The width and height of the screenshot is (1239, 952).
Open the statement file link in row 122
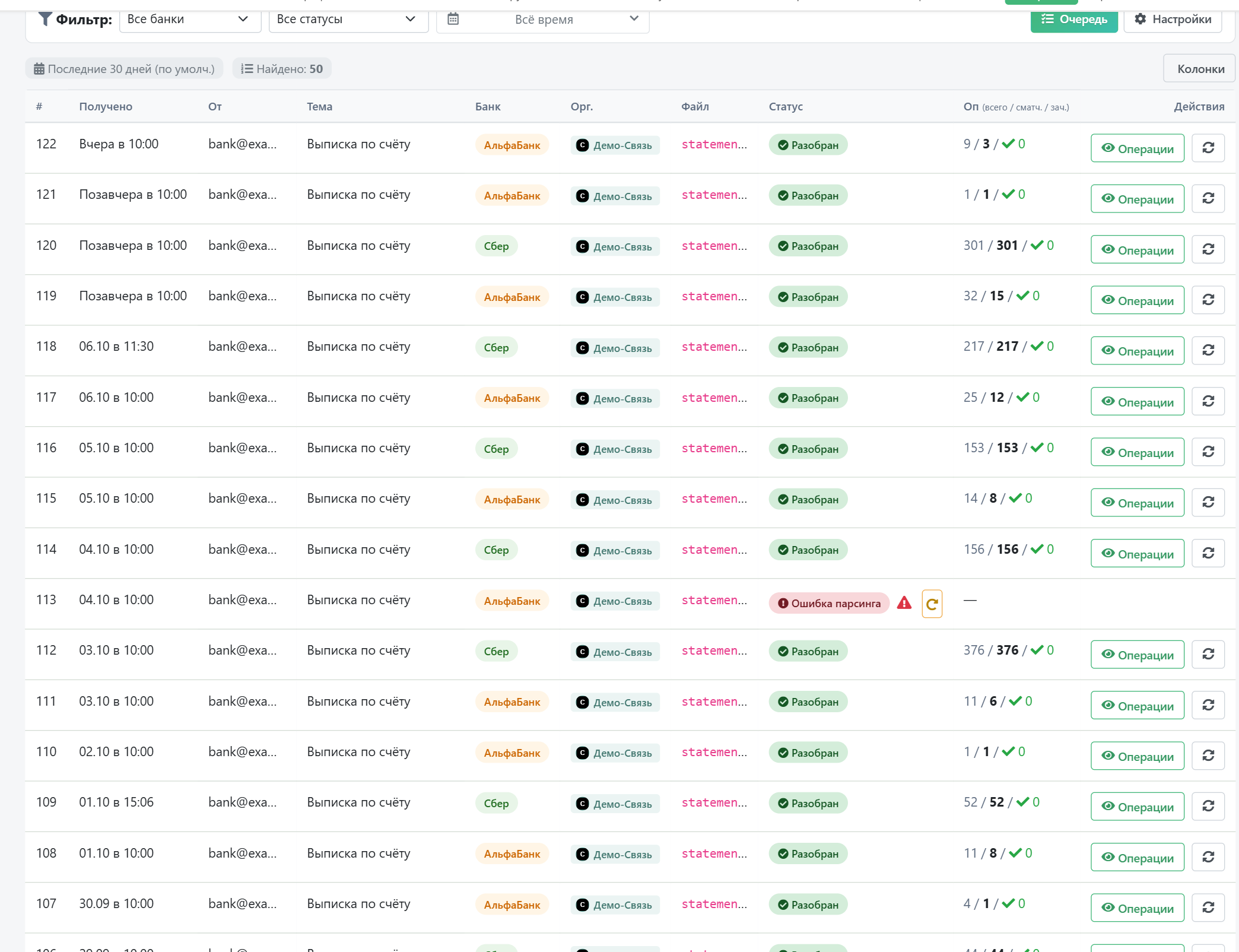click(x=714, y=144)
